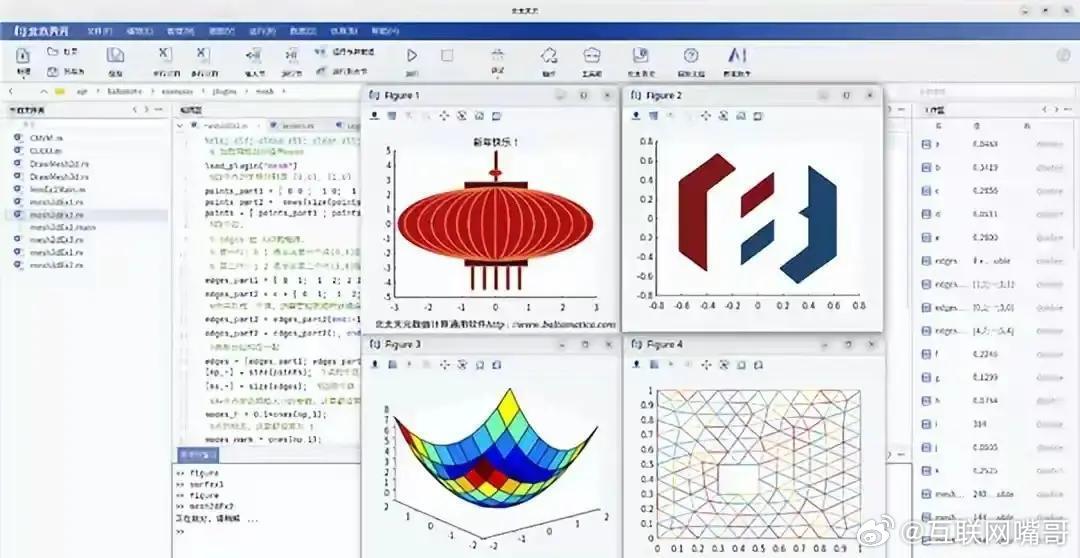Screen dimensions: 1080x558
Task: Click the code line 'load_plugin("mesh")' in editor
Action: pos(251,165)
